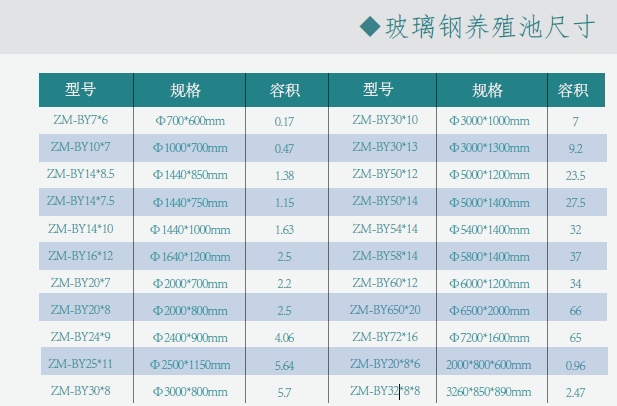617x406 pixels.
Task: Select the first 容积 column header
Action: [x=284, y=90]
